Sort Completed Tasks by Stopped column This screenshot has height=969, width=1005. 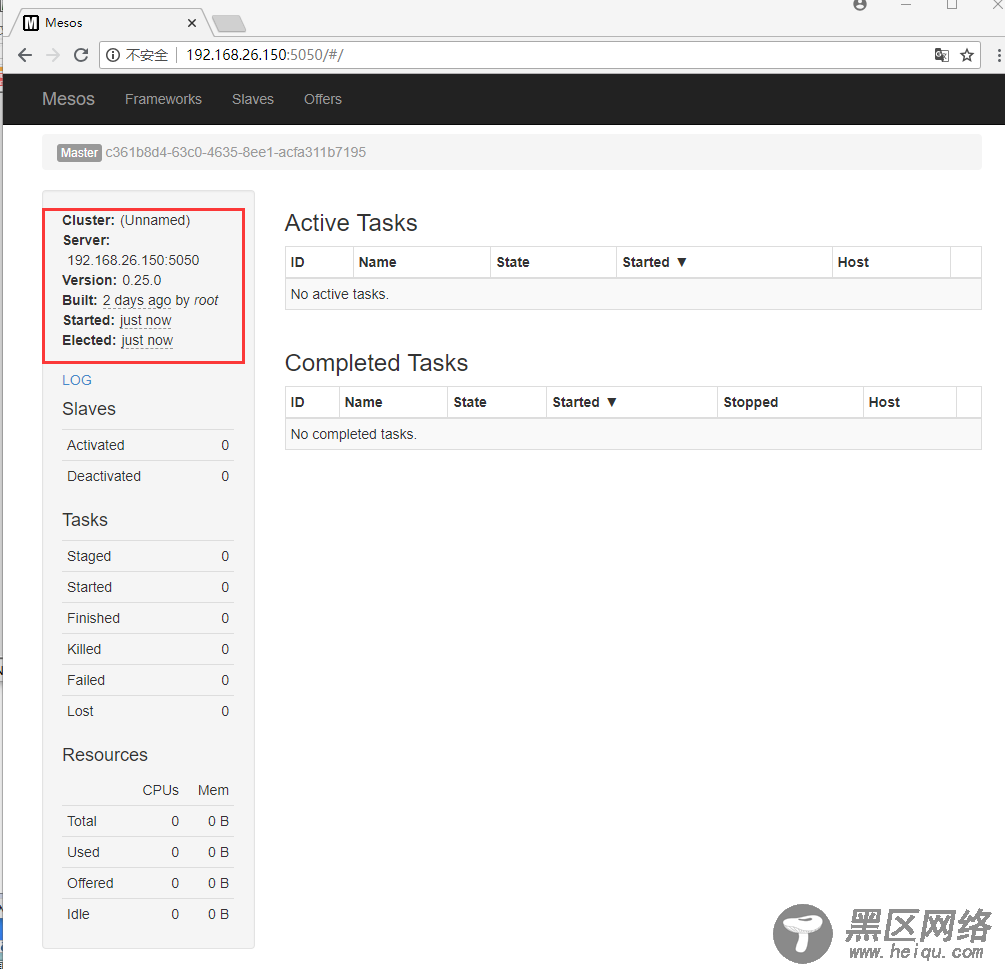pos(790,402)
